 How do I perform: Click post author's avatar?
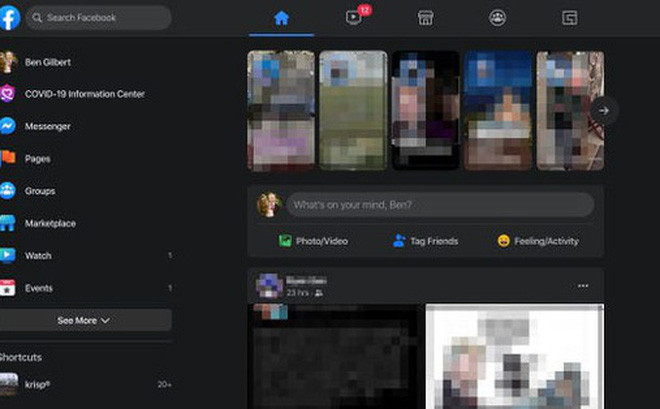269,285
